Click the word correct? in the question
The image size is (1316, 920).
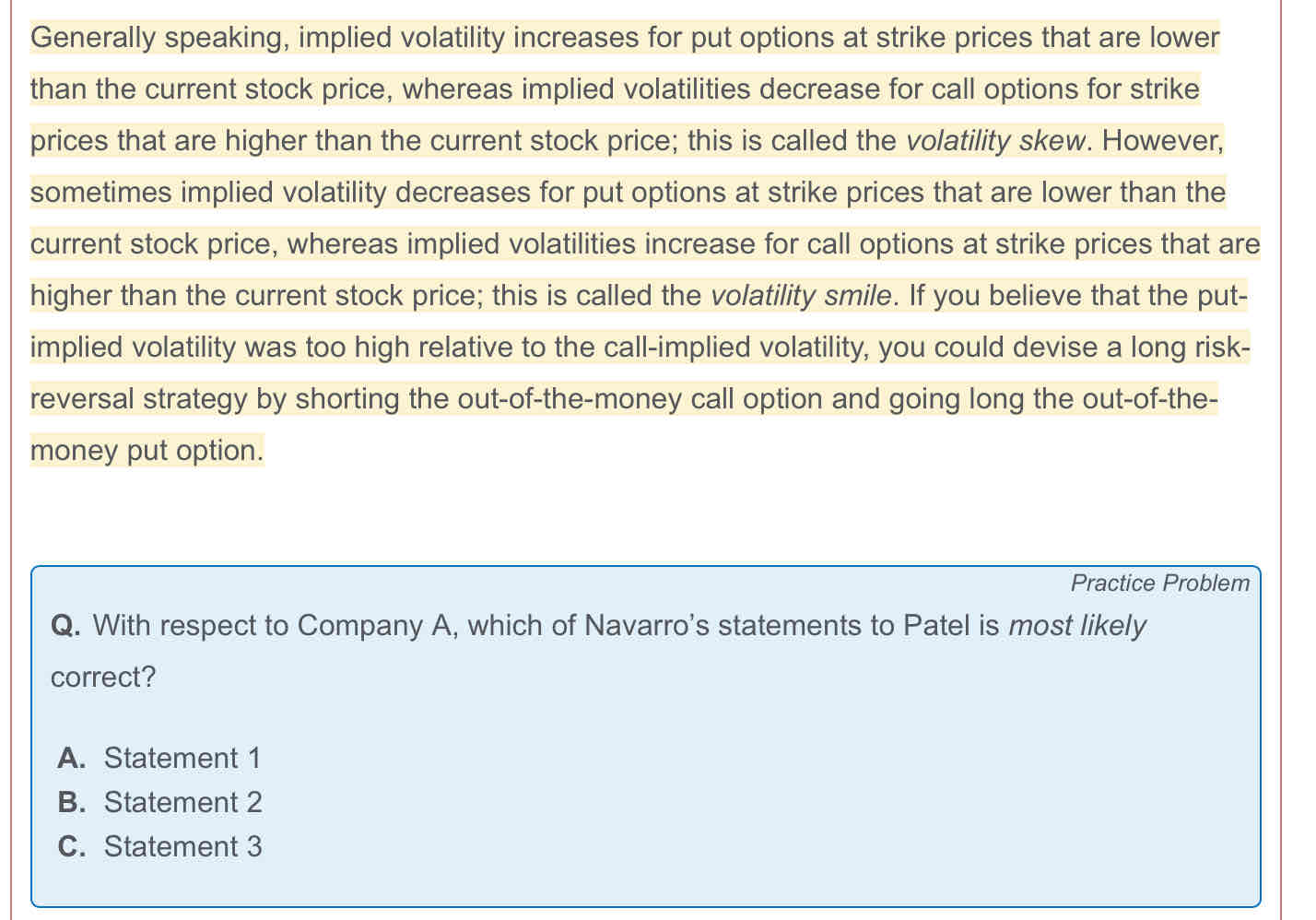click(103, 678)
